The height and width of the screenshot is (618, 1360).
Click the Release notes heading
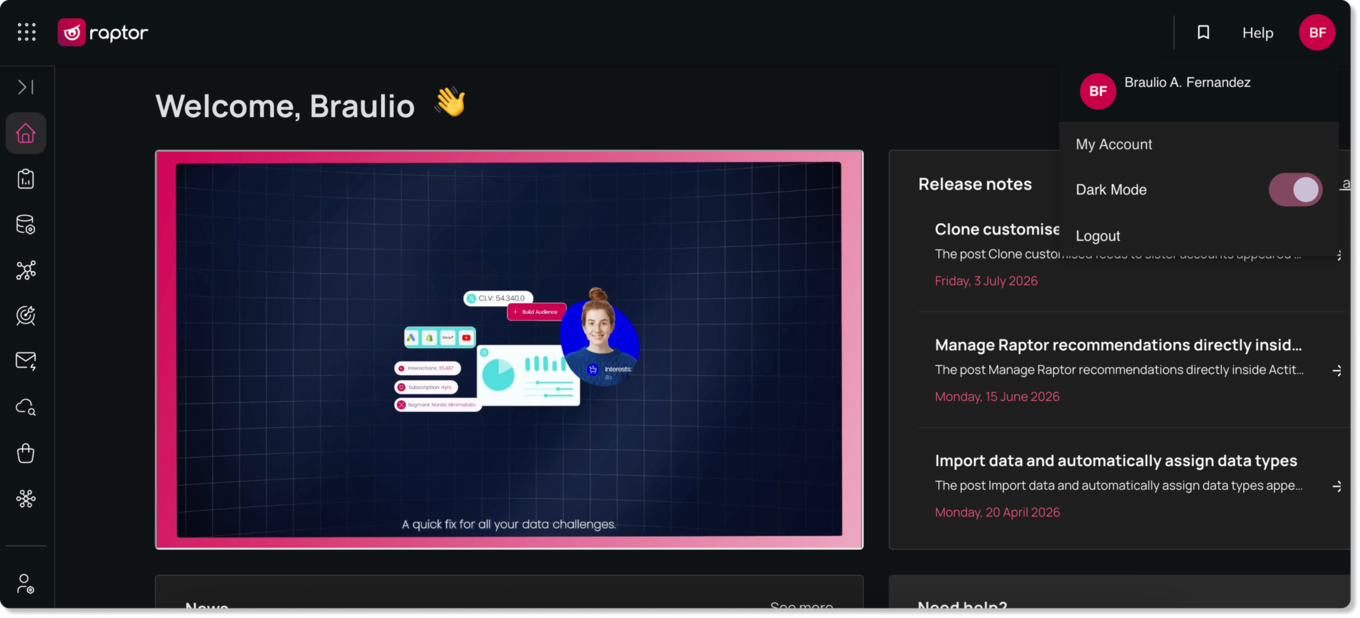pos(975,184)
